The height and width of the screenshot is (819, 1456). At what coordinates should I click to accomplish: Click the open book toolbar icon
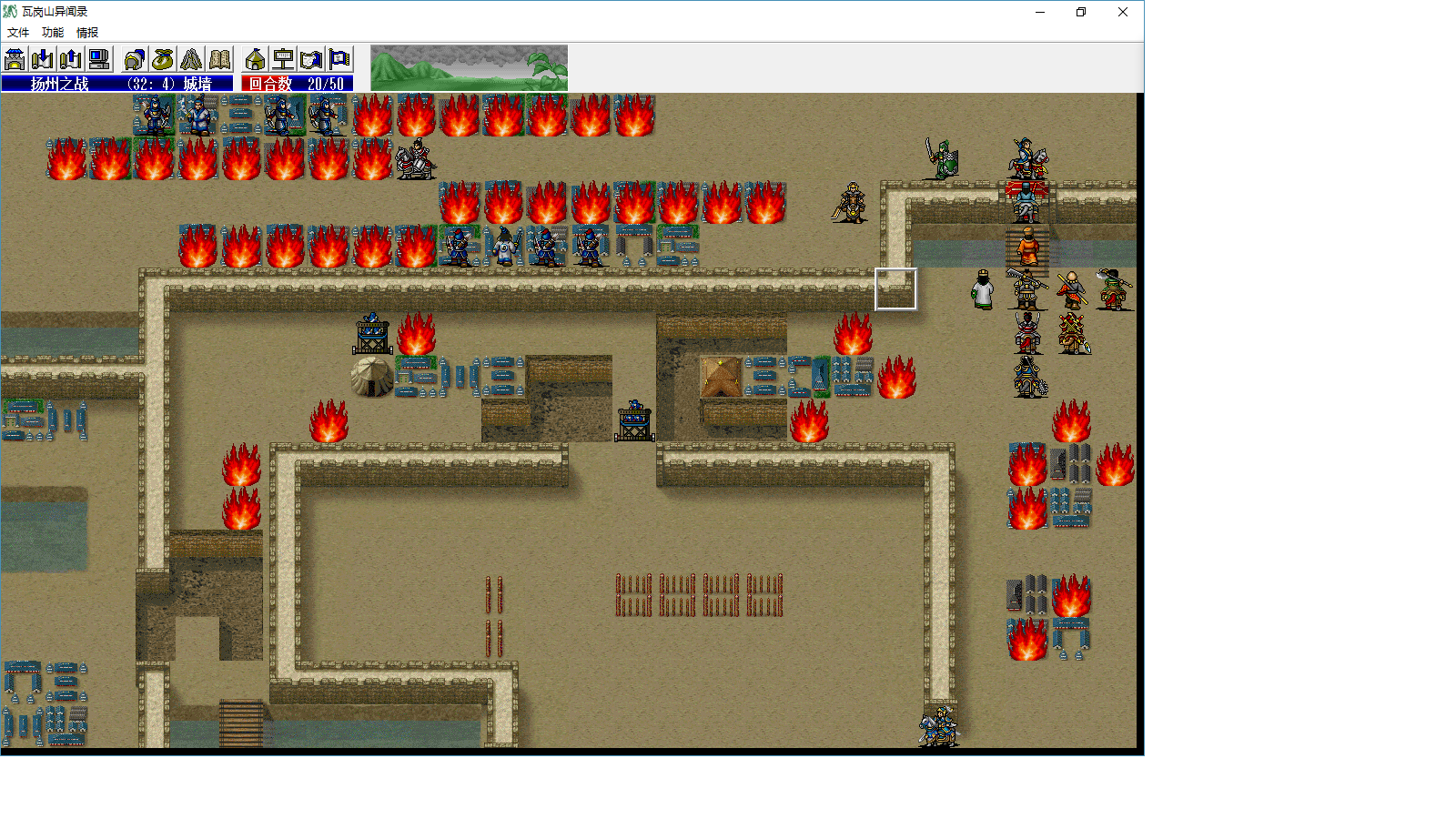[x=219, y=59]
